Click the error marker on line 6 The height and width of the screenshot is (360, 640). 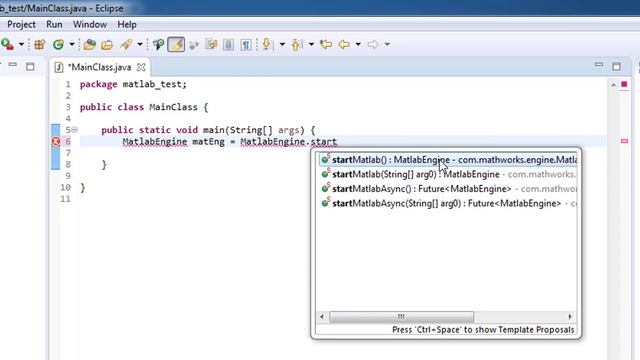(56, 142)
